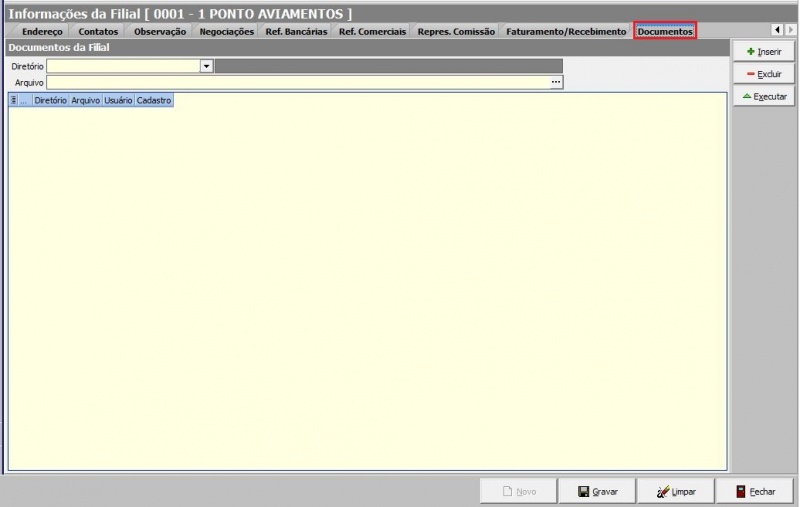
Task: Click the Limpar clear button
Action: click(676, 492)
